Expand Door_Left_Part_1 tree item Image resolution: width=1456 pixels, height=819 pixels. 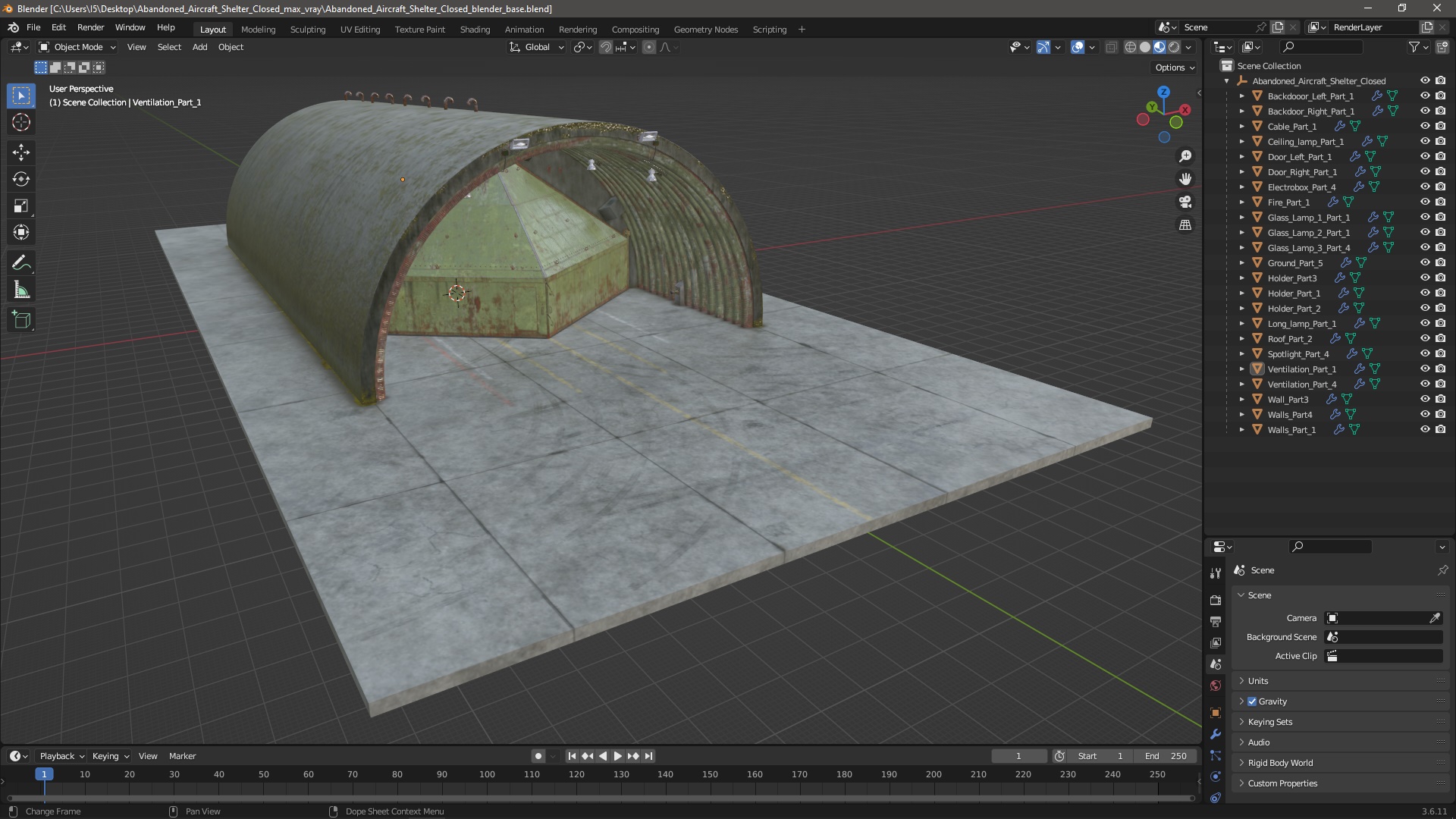click(1242, 157)
